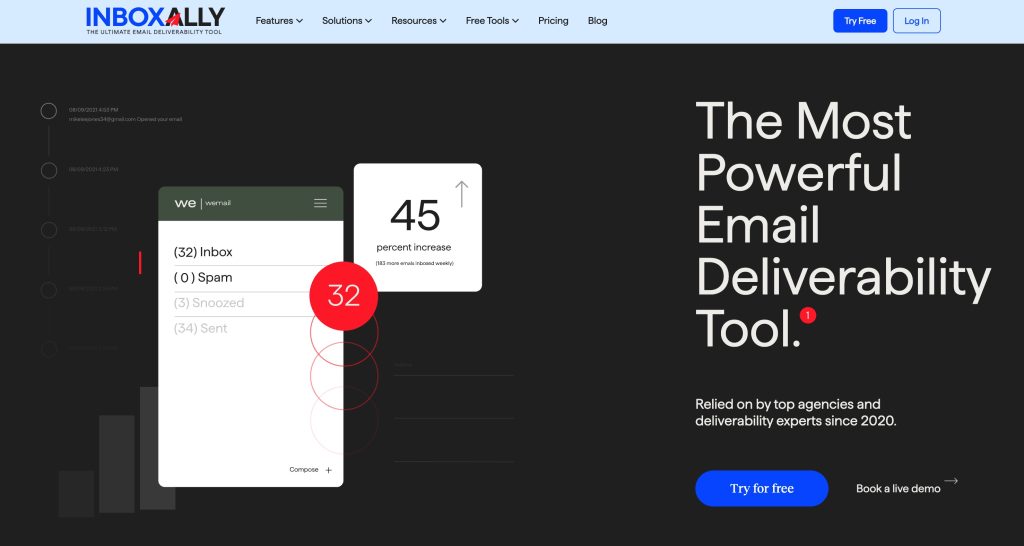Click the tallest bar in the bar chart

(157, 448)
